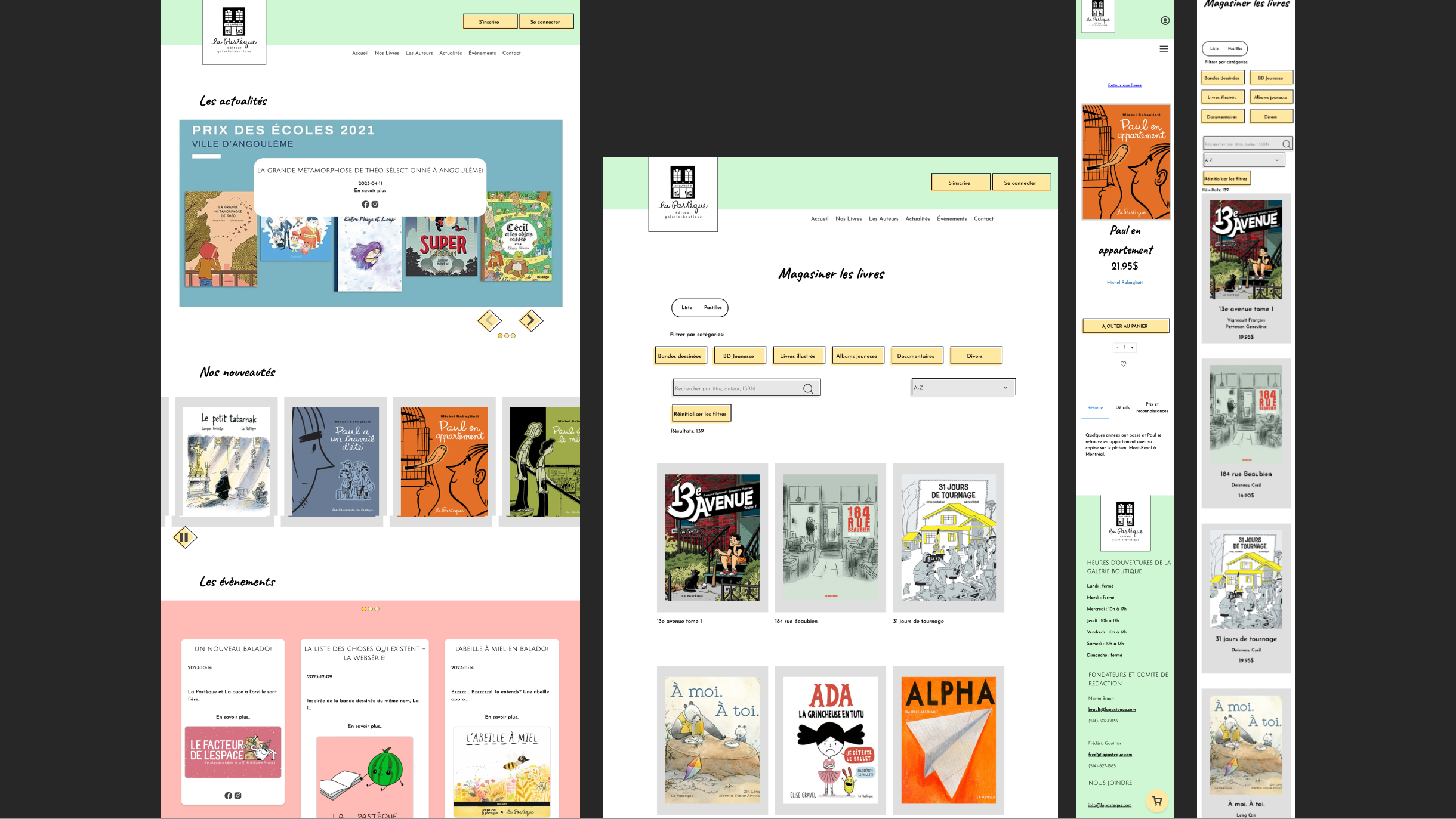The height and width of the screenshot is (819, 1456).
Task: Open the A-Z sort dropdown on desktop
Action: 963,388
